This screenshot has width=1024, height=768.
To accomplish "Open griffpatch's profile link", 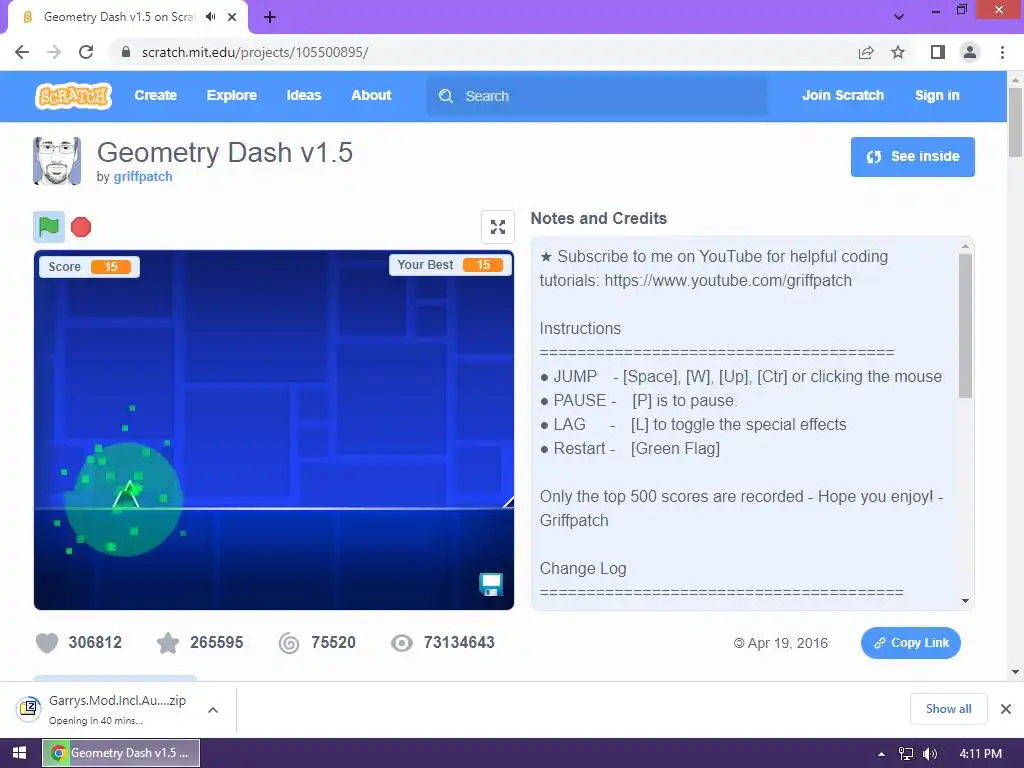I will pyautogui.click(x=143, y=176).
